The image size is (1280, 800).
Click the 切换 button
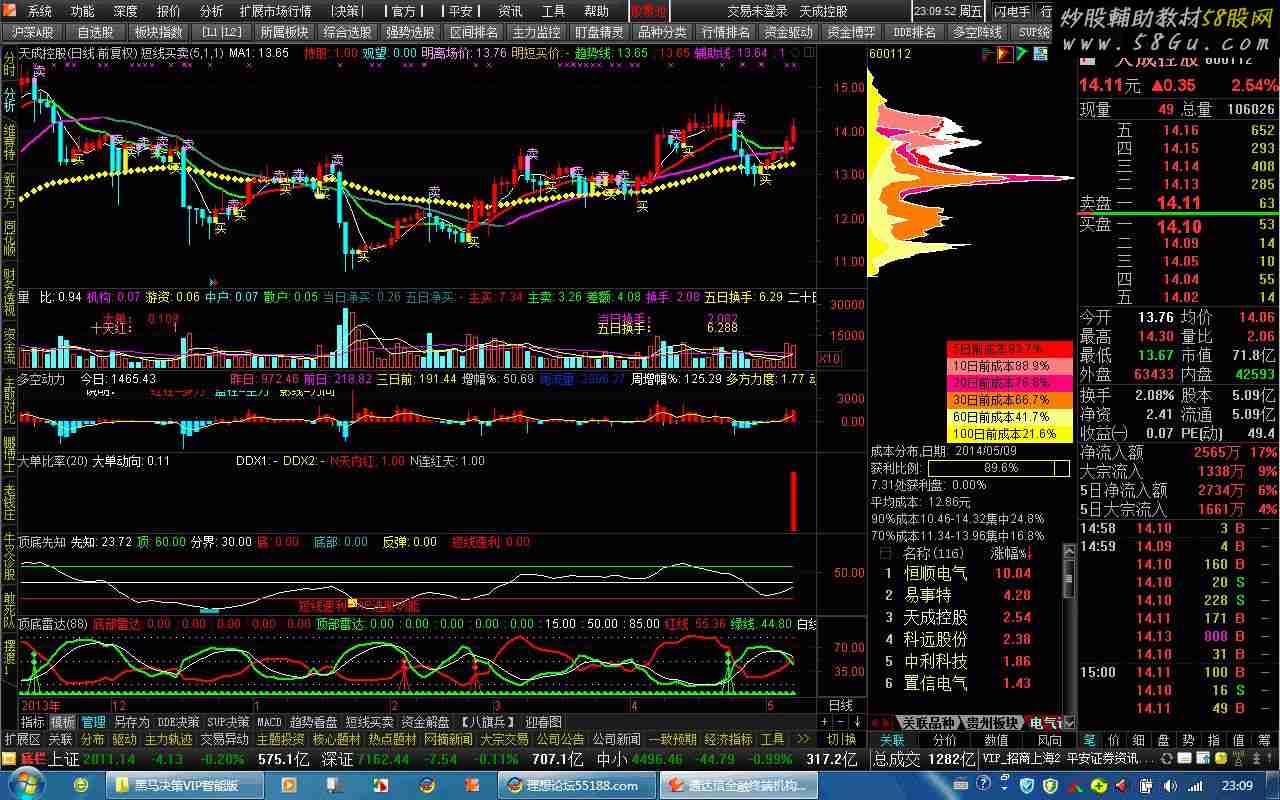coord(841,740)
